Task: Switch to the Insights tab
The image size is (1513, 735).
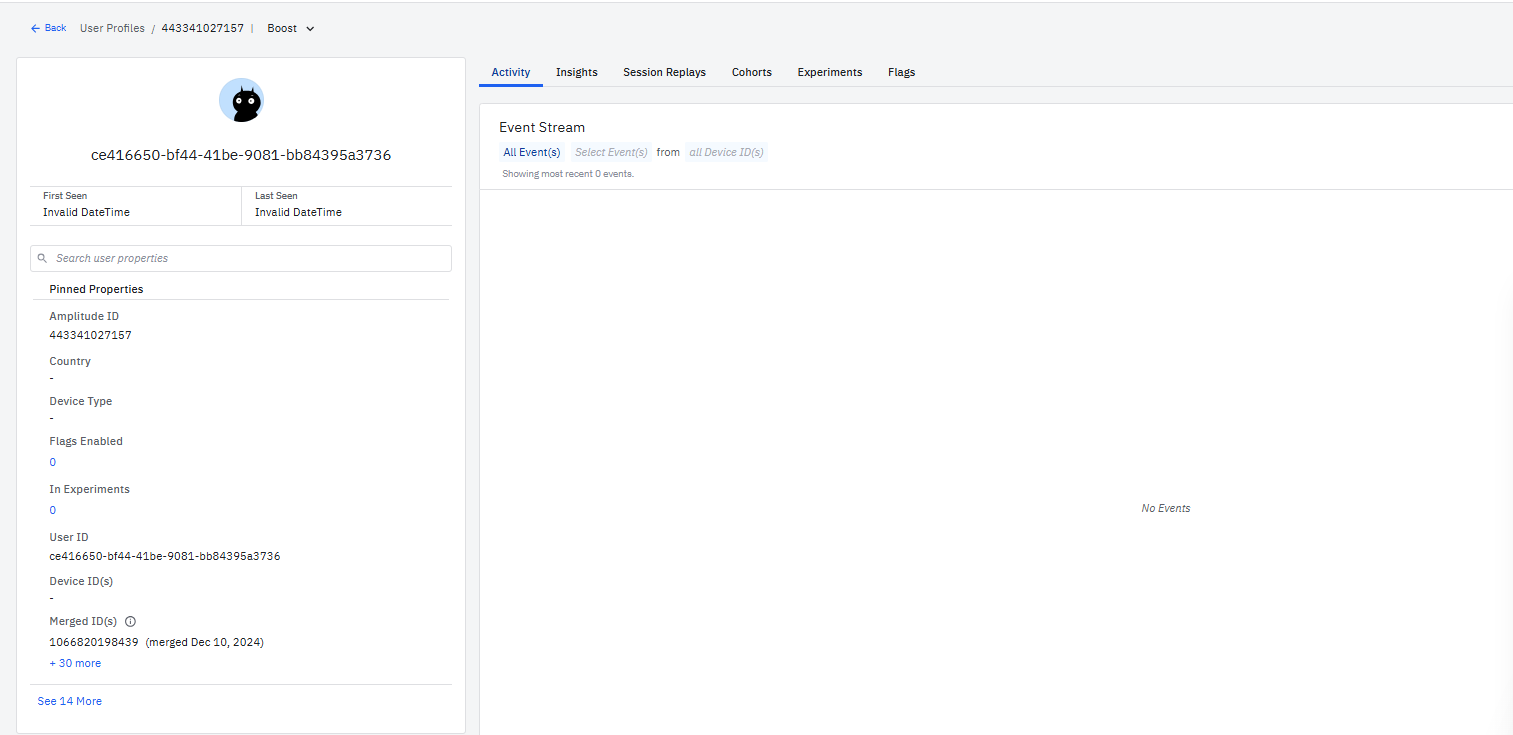Action: [577, 72]
